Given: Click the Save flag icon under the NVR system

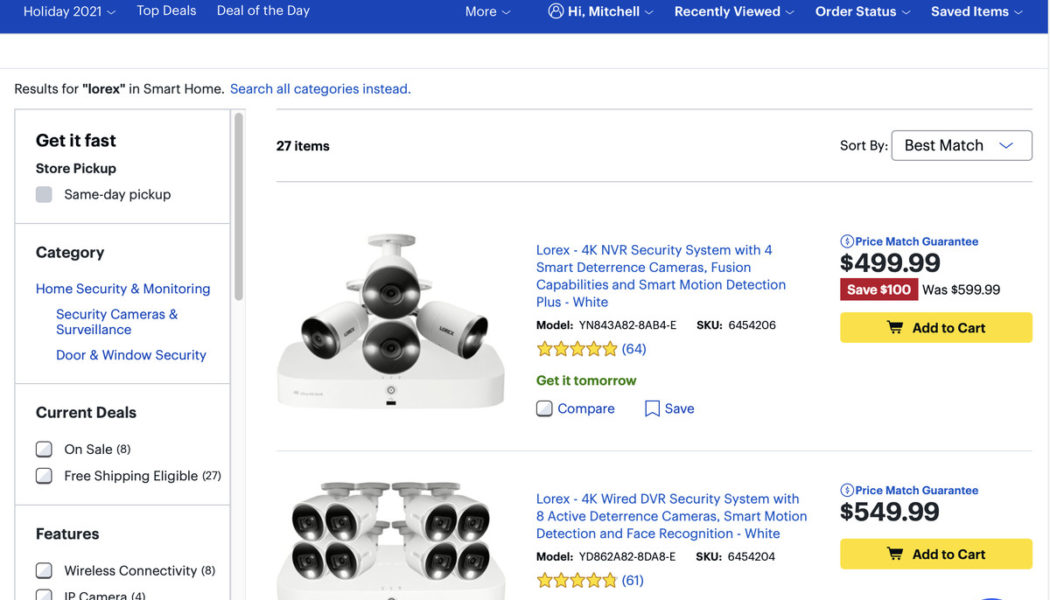Looking at the screenshot, I should [x=651, y=408].
